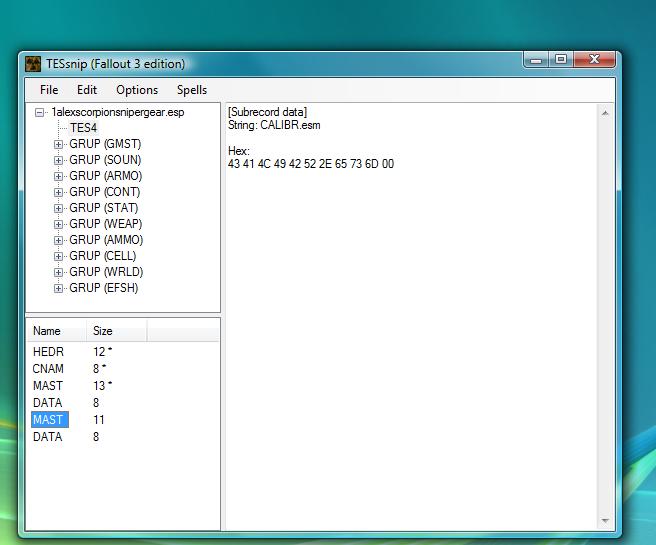The width and height of the screenshot is (656, 545).
Task: Select GRUP (SOUN) tree label
Action: (x=105, y=160)
